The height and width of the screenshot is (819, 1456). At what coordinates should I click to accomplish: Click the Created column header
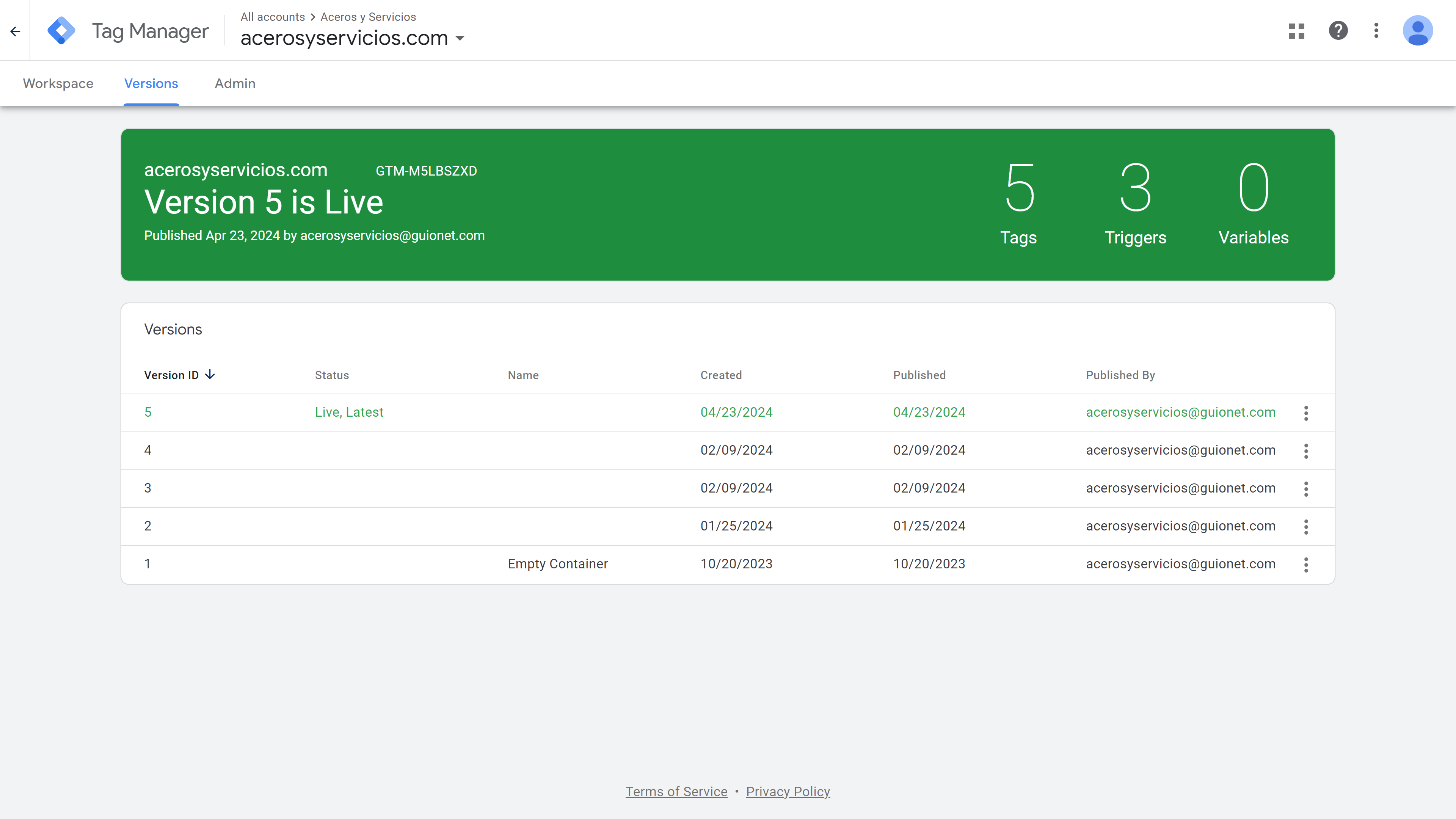click(x=721, y=375)
